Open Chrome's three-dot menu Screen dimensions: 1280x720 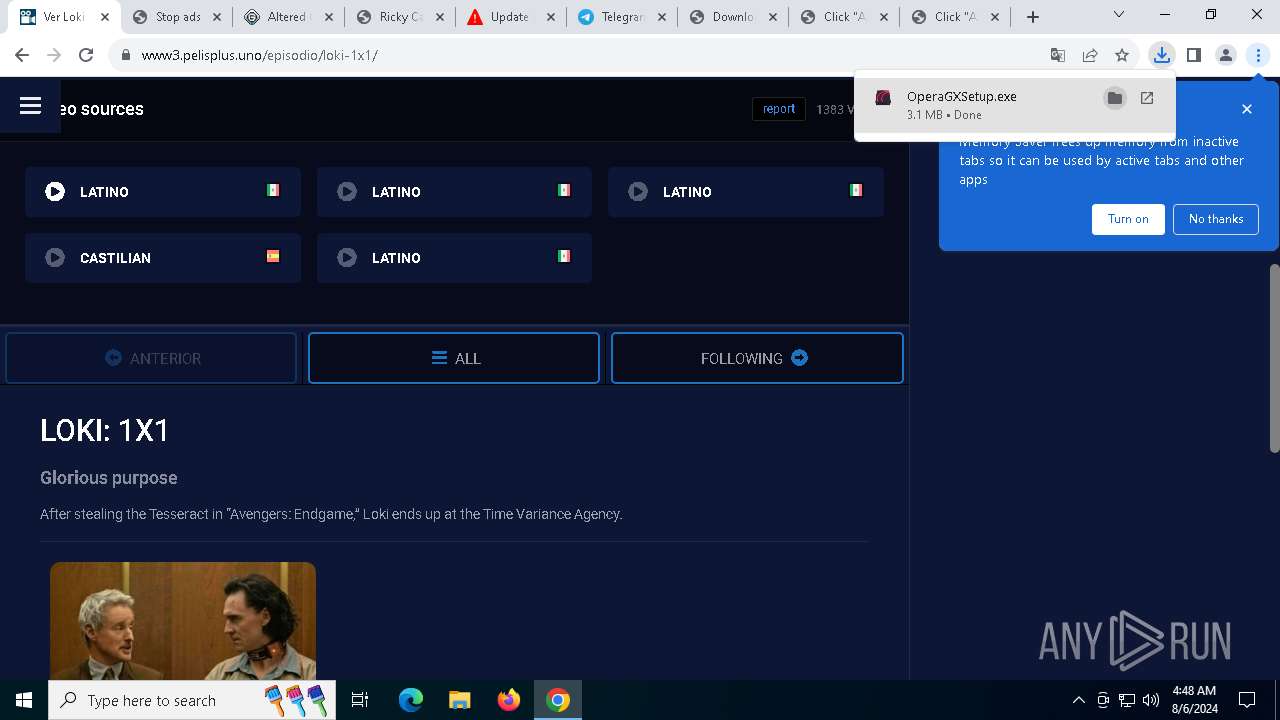[1258, 55]
